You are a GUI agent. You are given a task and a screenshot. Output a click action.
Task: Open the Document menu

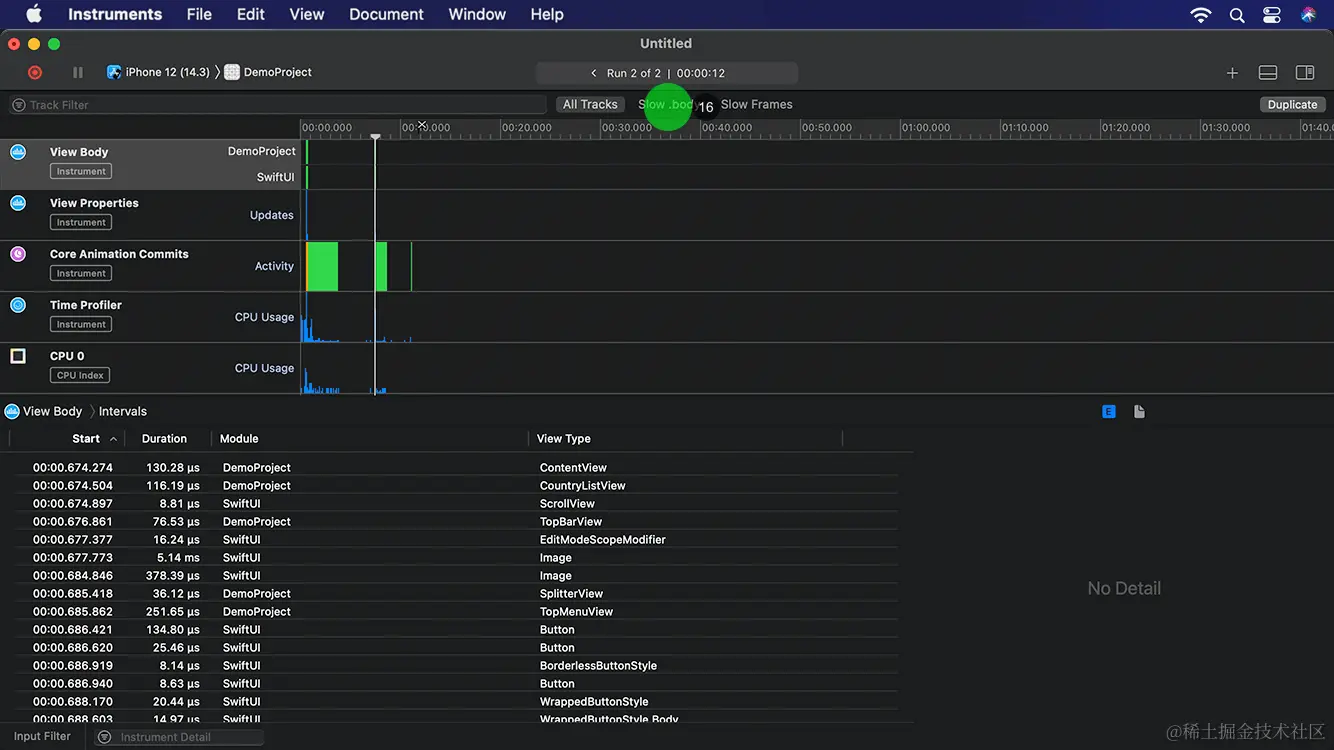coord(386,15)
